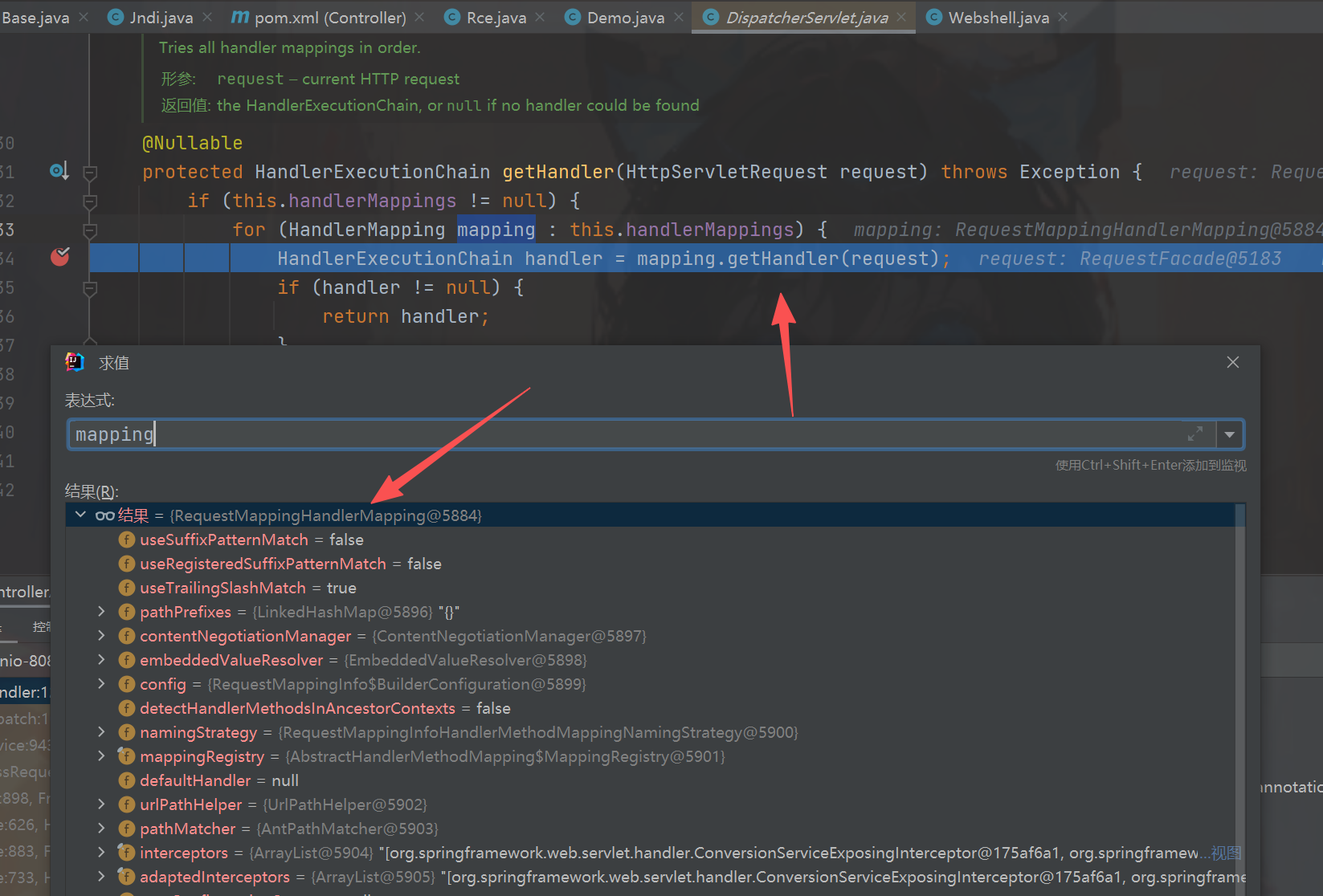Screen dimensions: 1323x896
Task: Click the override gutter icon beside getHandler
Action: [x=59, y=171]
